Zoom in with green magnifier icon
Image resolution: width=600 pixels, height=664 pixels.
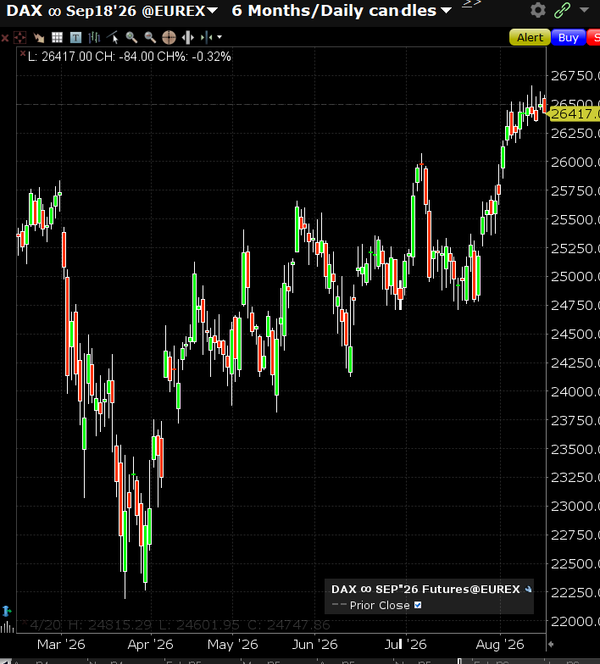[x=131, y=38]
